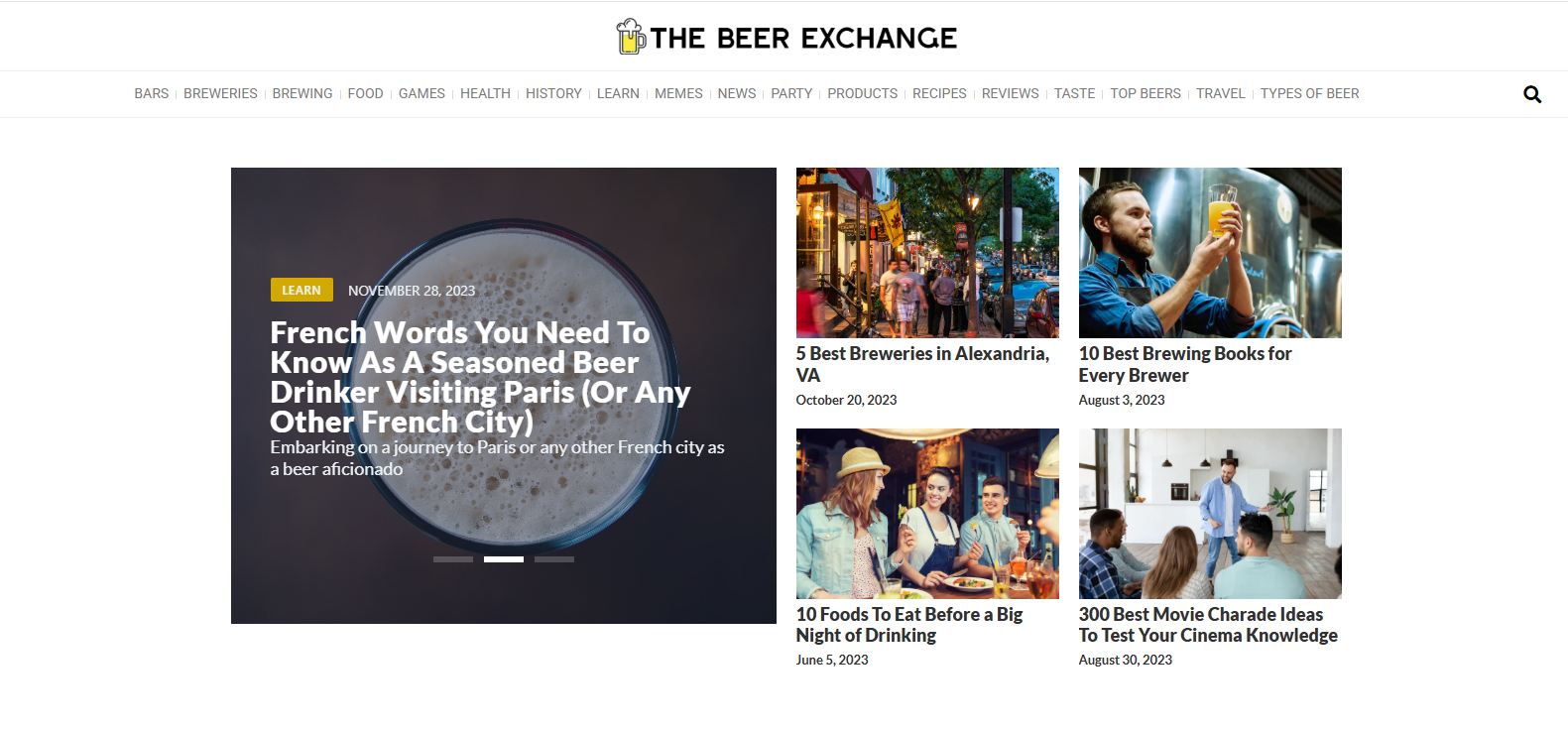This screenshot has height=731, width=1568.
Task: Click The Beer Exchange logo
Action: (x=785, y=38)
